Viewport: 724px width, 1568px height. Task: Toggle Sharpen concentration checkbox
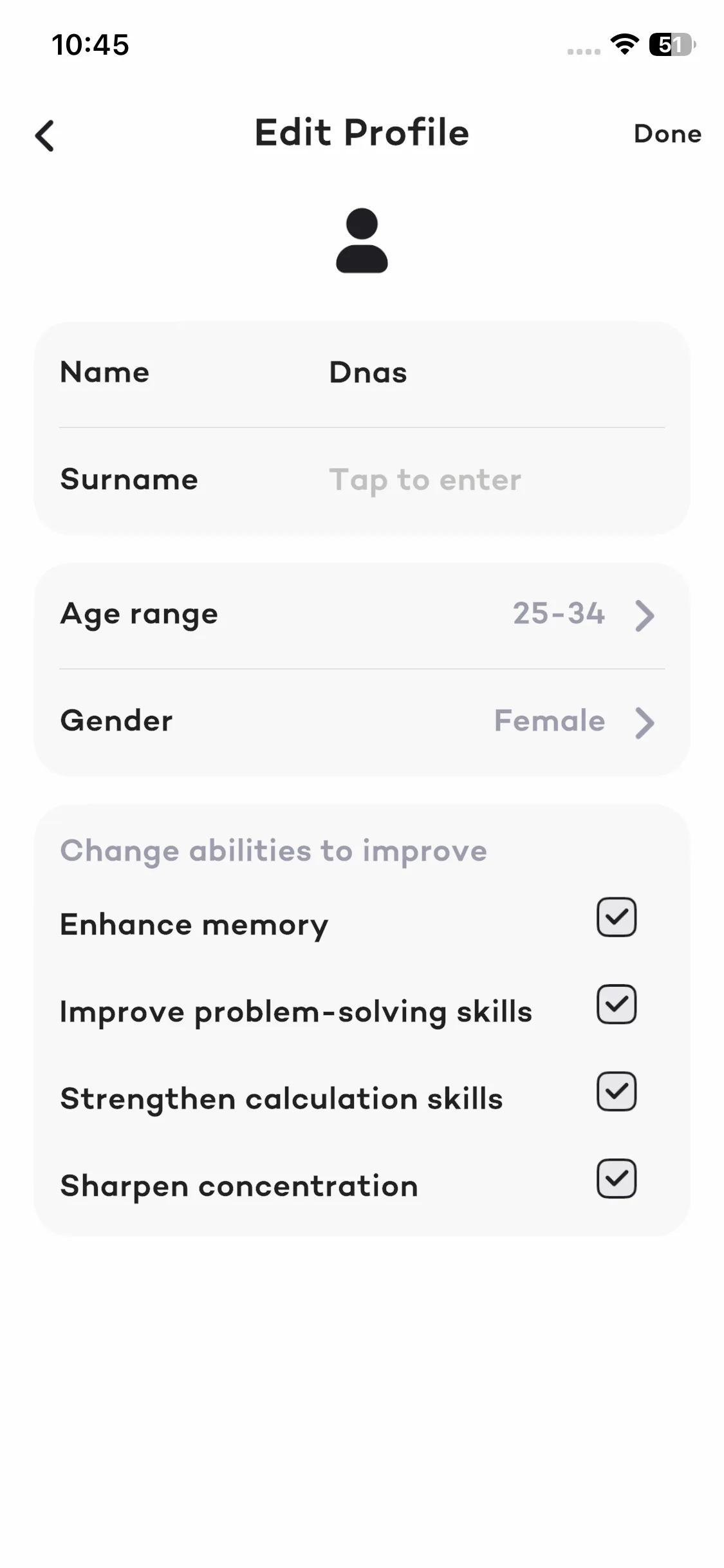(616, 1179)
